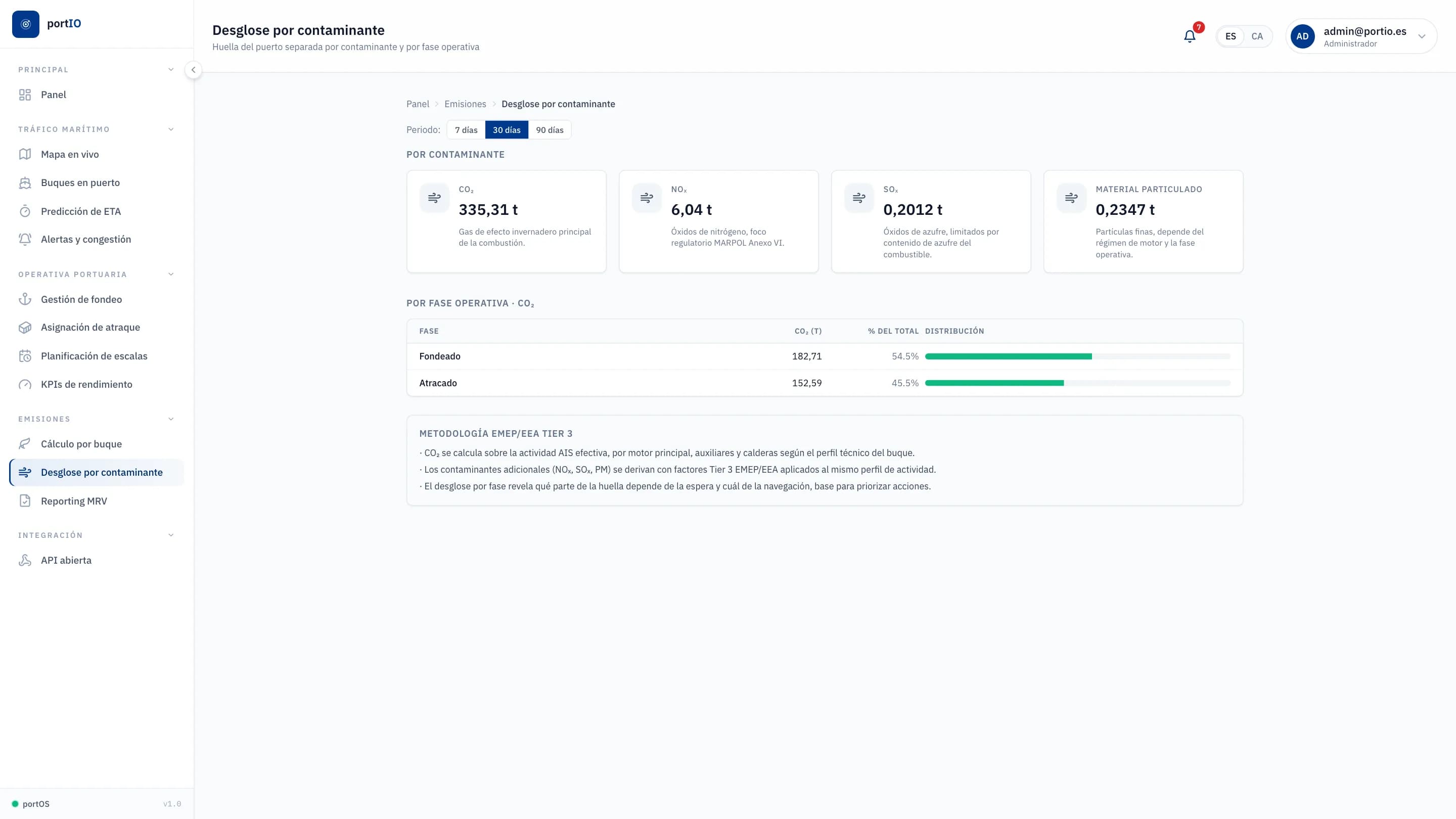This screenshot has height=819, width=1456.
Task: Click the Atracado distribution bar
Action: [1077, 383]
